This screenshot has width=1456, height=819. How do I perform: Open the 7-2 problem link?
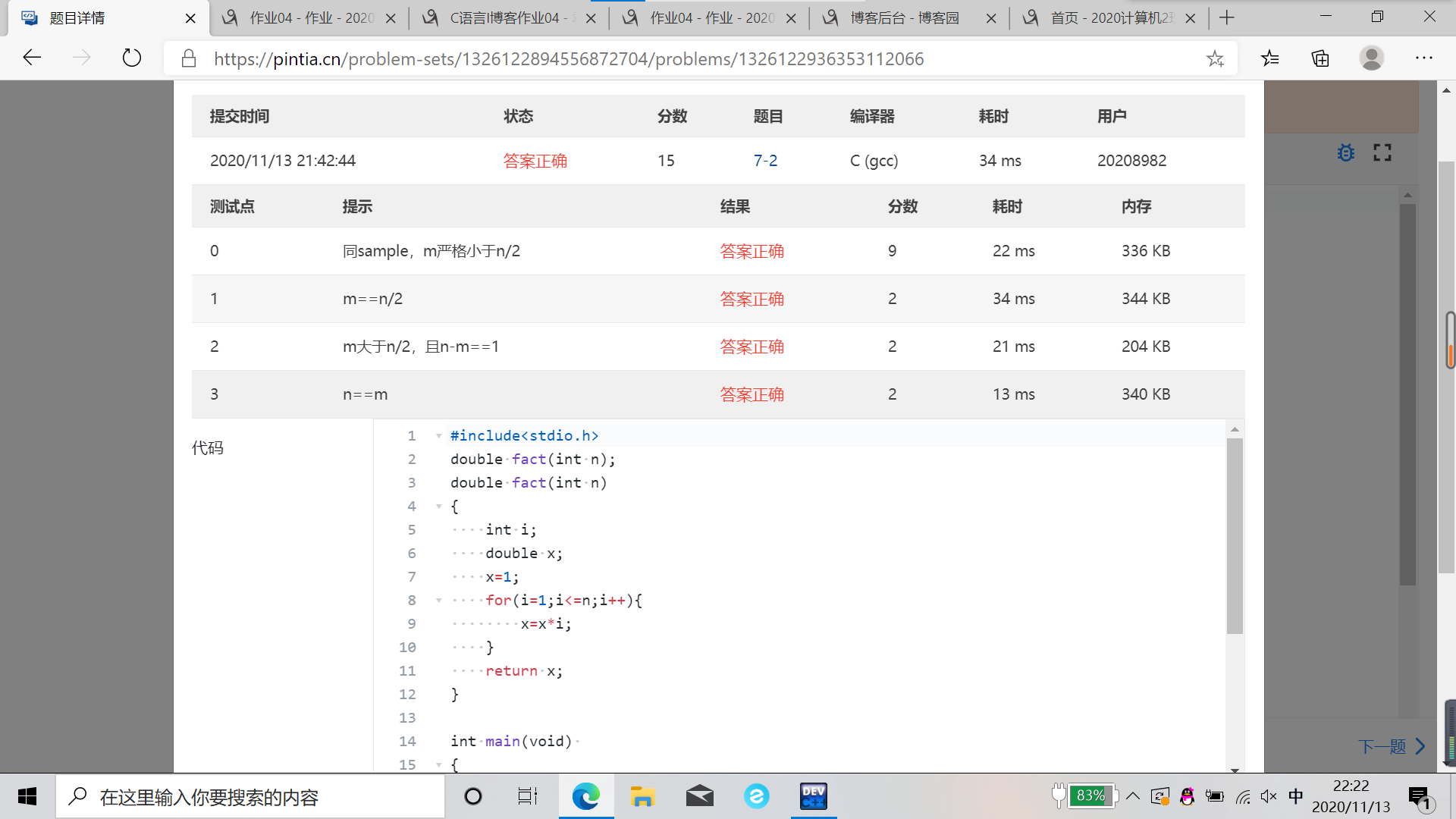pos(764,160)
